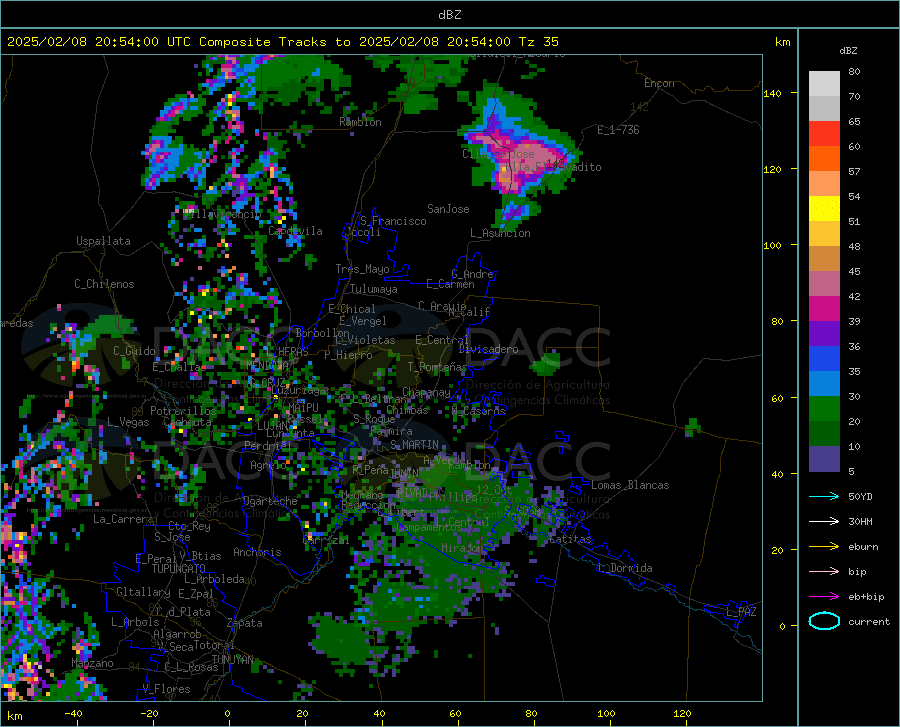Click the SanJose map label
This screenshot has width=900, height=727.
(x=448, y=209)
